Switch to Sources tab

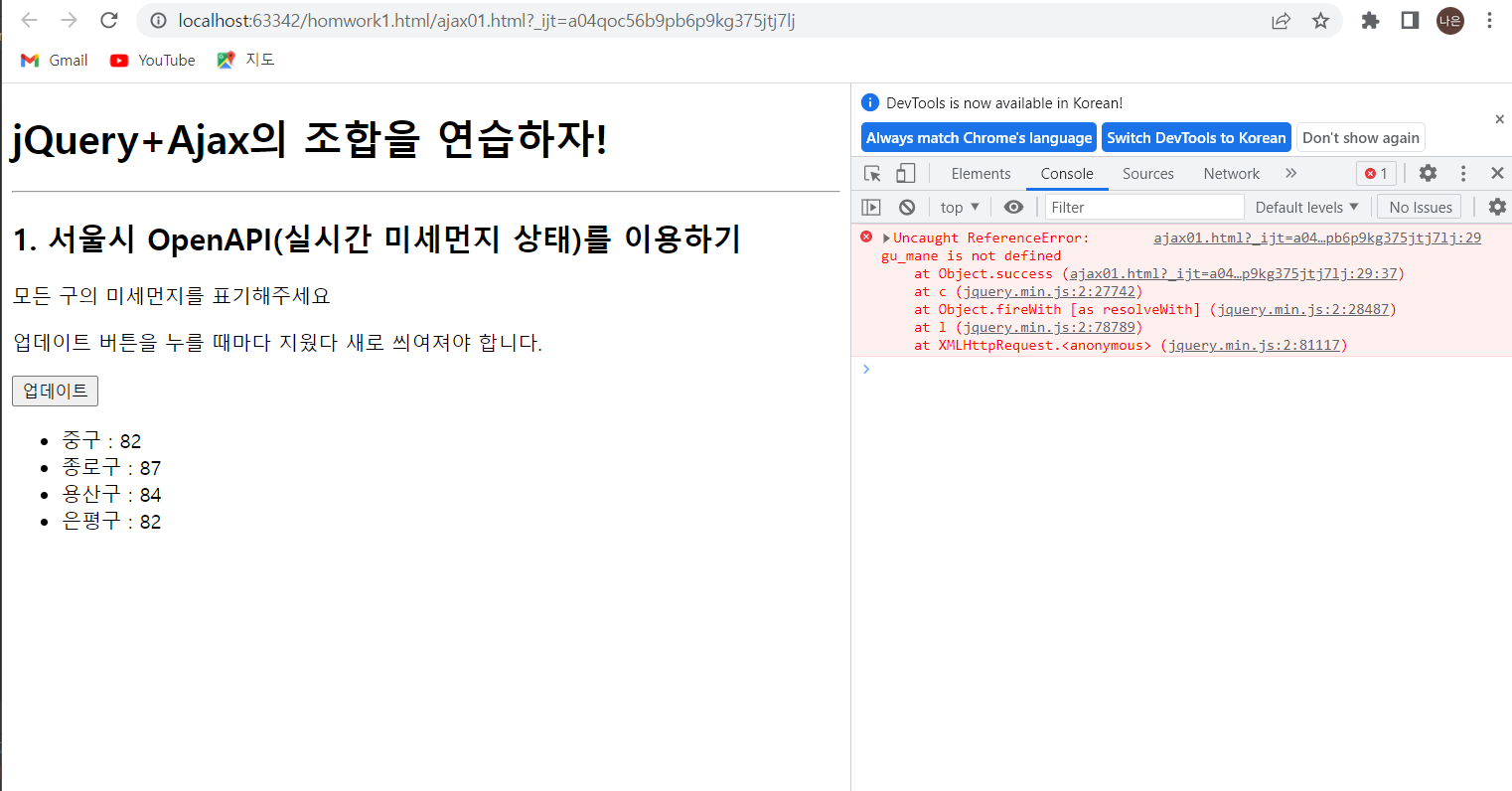(1148, 174)
